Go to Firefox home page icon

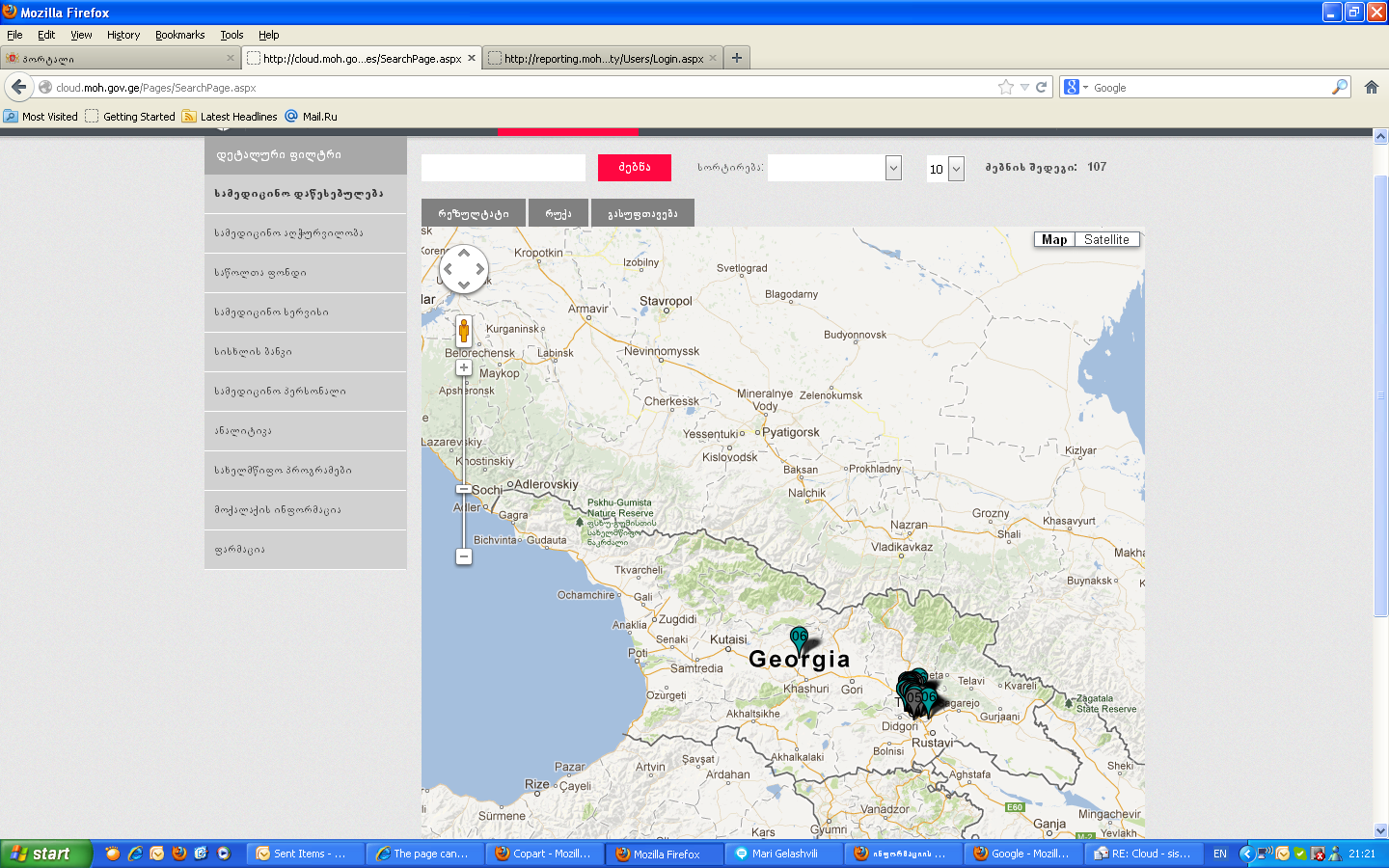tap(1371, 87)
